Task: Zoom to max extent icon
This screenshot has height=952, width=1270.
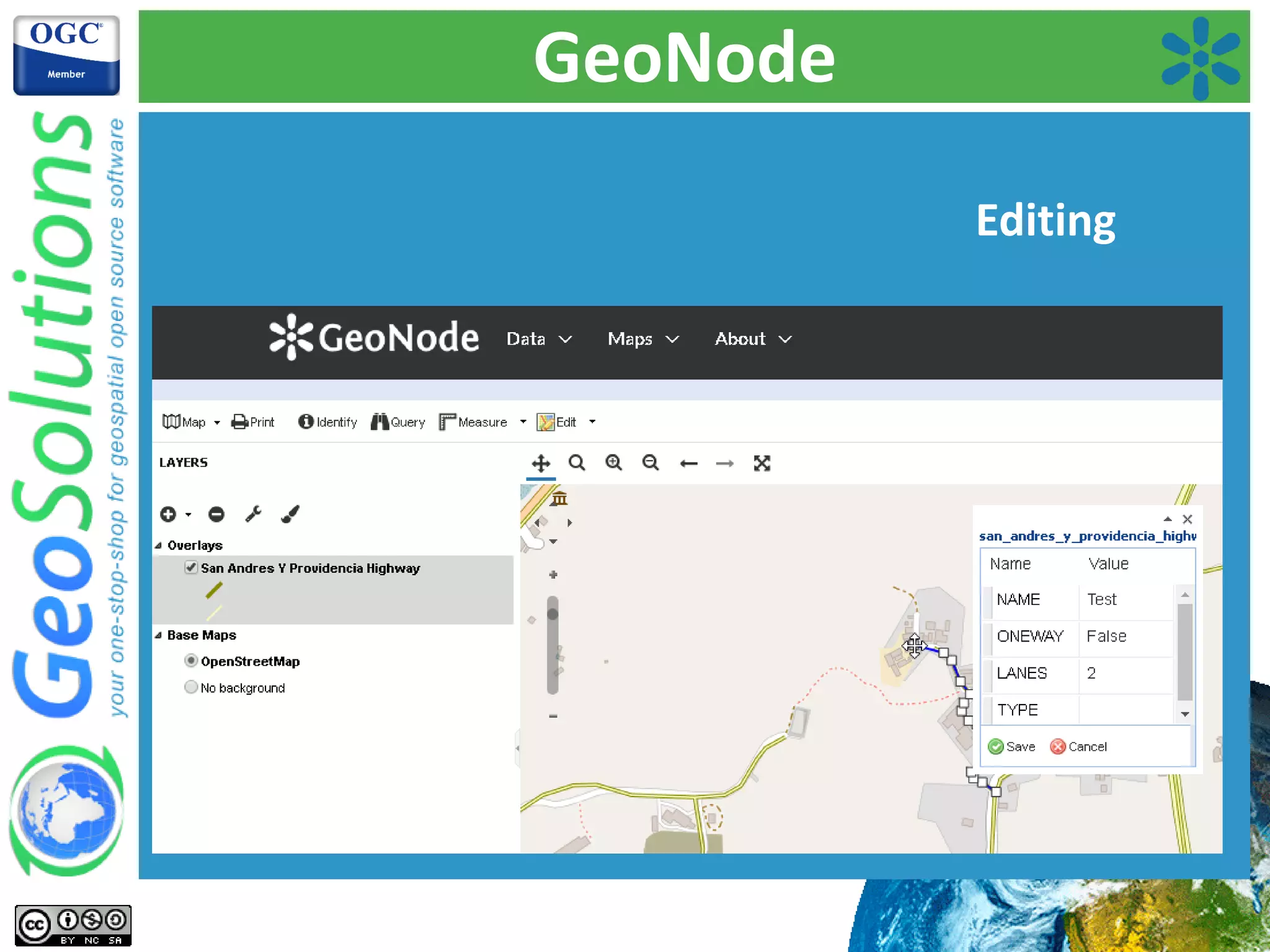Action: tap(762, 464)
